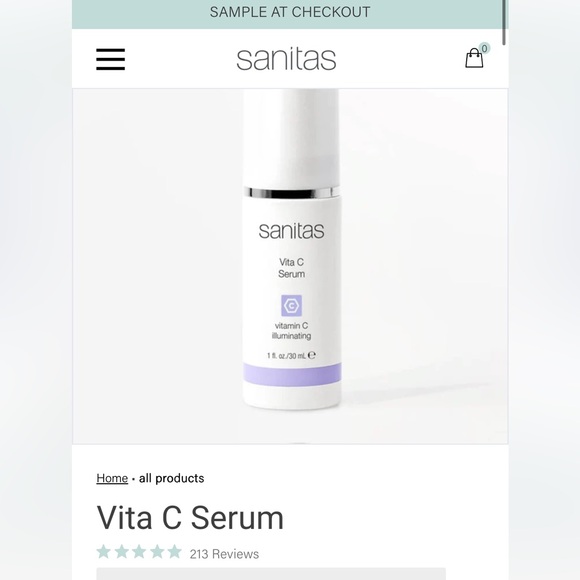Click the first rating star
This screenshot has height=580, width=580.
click(104, 552)
